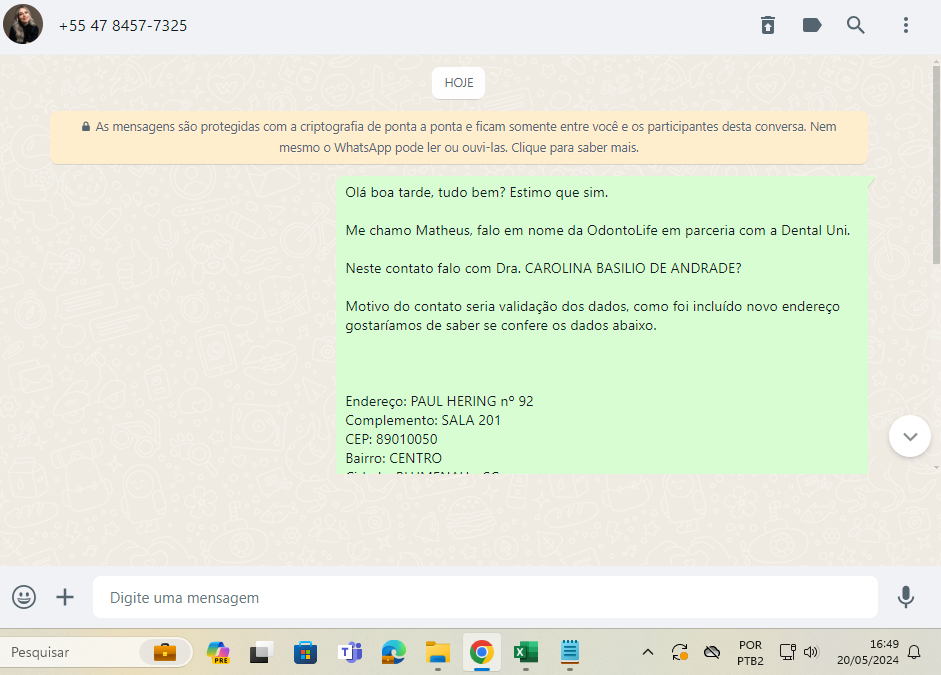Image resolution: width=941 pixels, height=675 pixels.
Task: Open the emoji picker
Action: pos(24,597)
